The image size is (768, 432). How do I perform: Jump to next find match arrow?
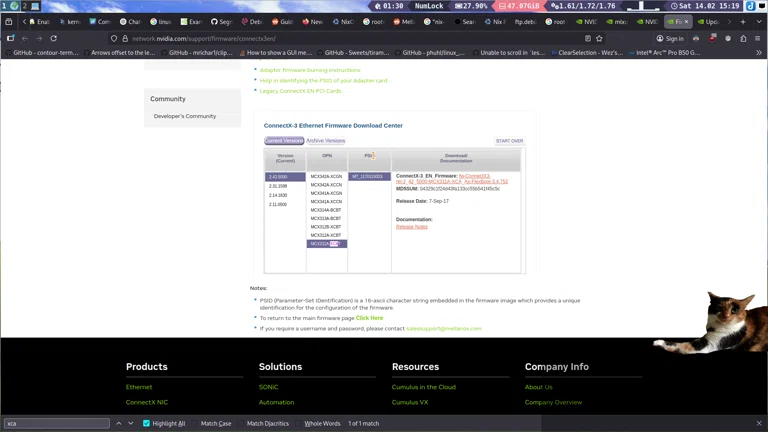(x=130, y=423)
